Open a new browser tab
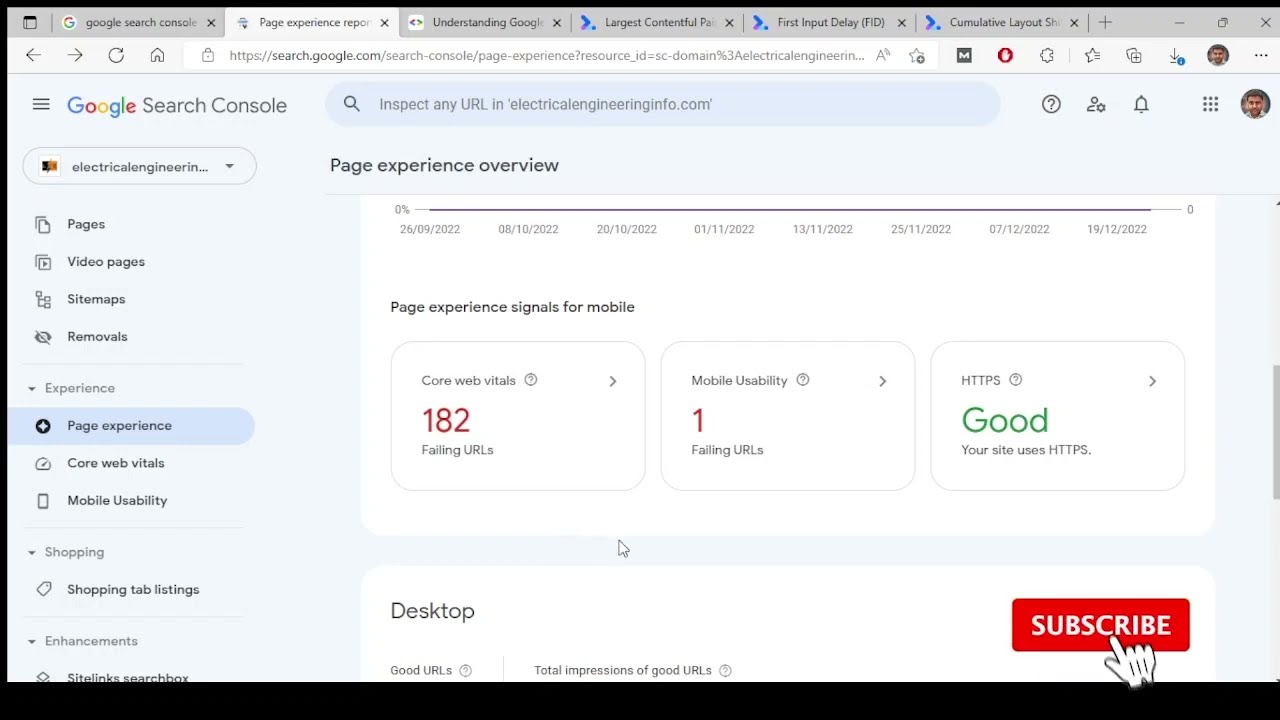Viewport: 1280px width, 720px height. tap(1105, 22)
